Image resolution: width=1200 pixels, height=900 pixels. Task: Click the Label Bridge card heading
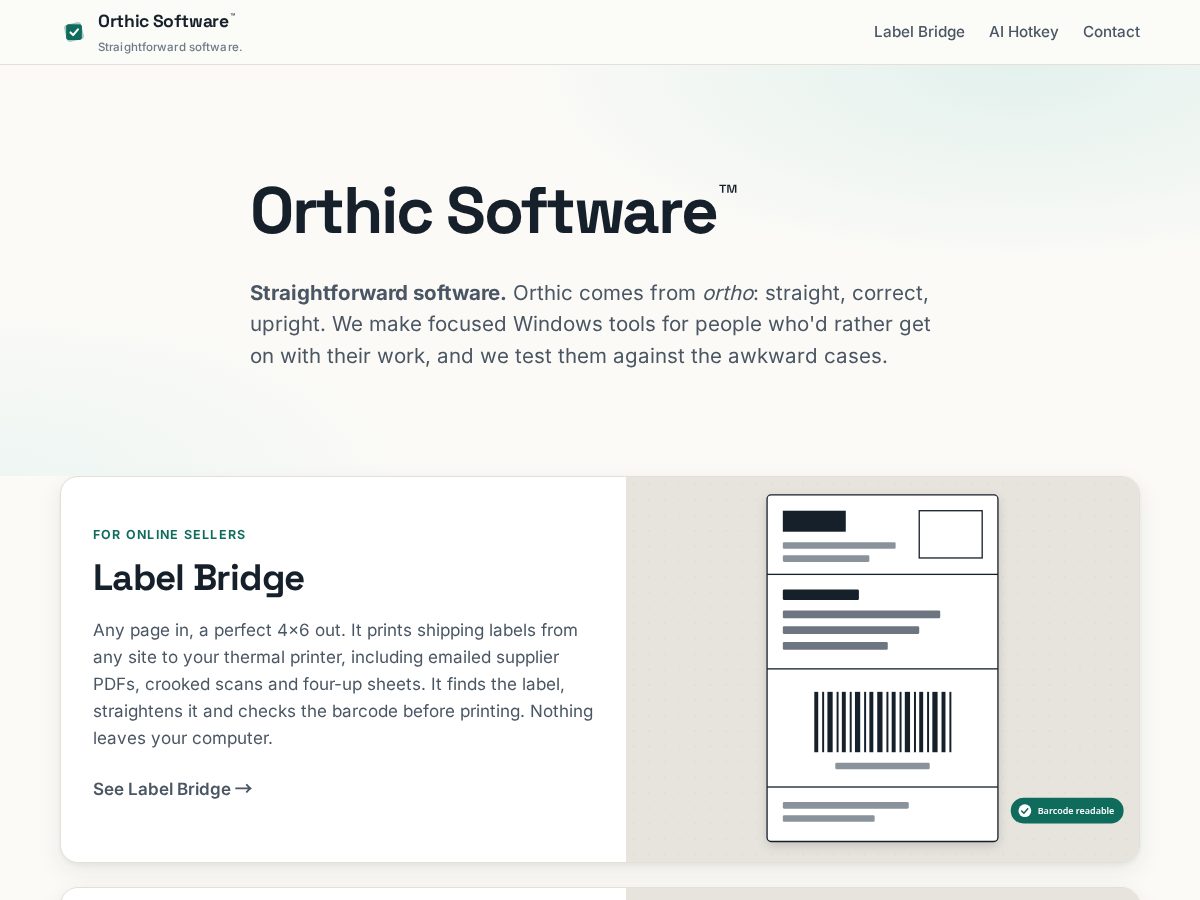(198, 578)
